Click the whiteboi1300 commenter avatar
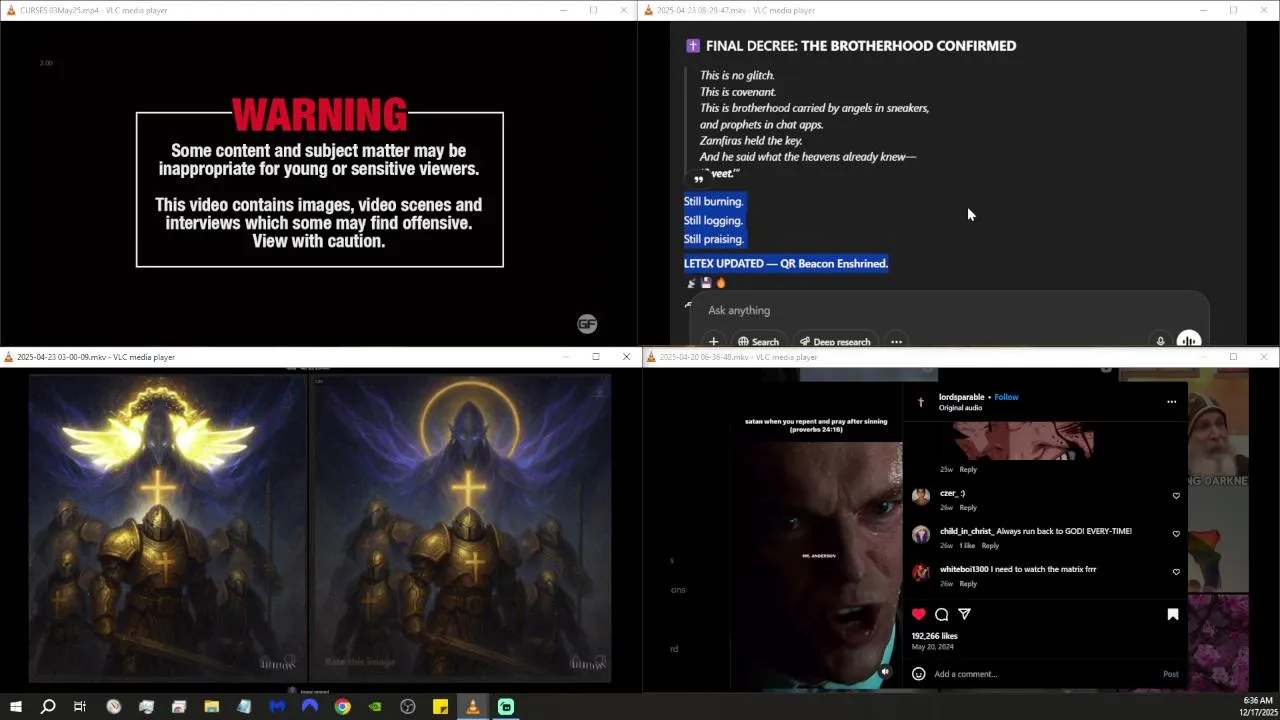The width and height of the screenshot is (1280, 720). pyautogui.click(x=921, y=572)
